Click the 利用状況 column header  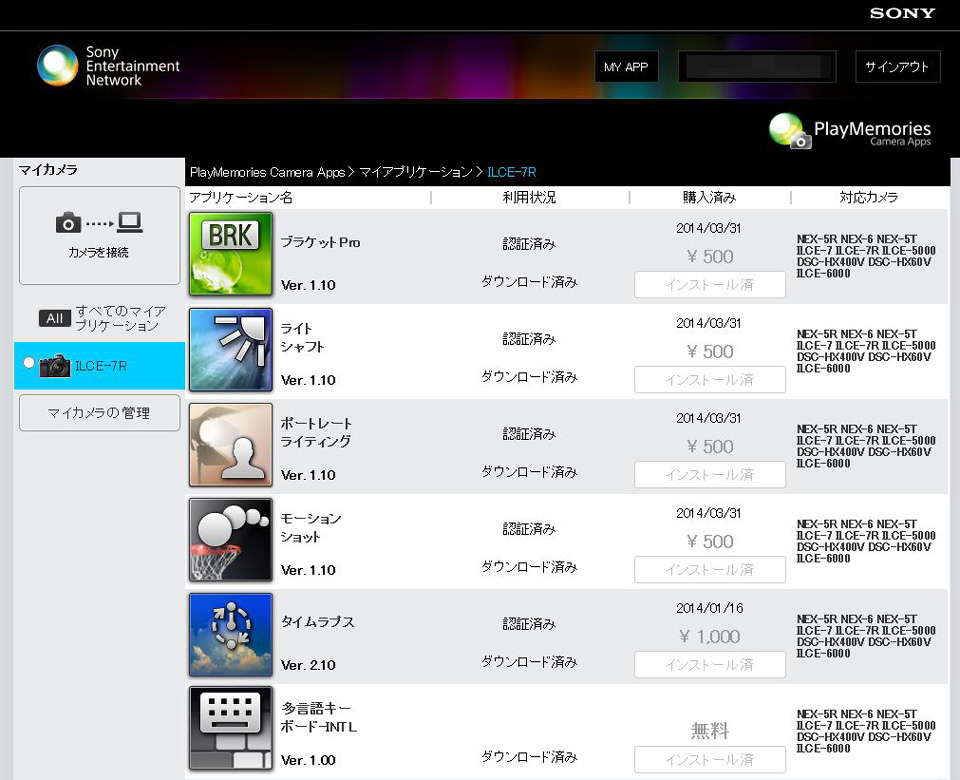point(529,198)
